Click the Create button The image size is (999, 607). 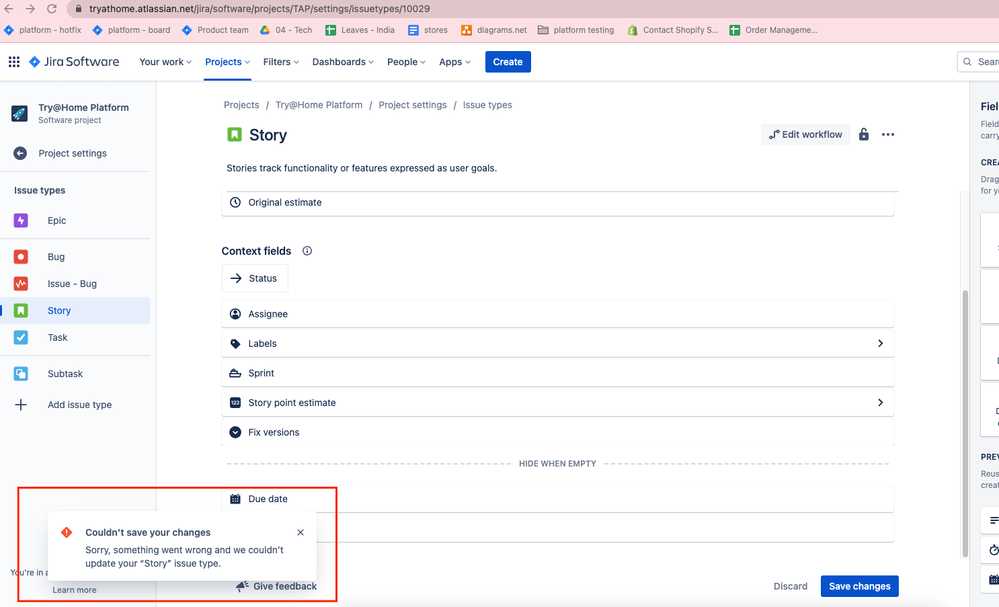point(508,62)
